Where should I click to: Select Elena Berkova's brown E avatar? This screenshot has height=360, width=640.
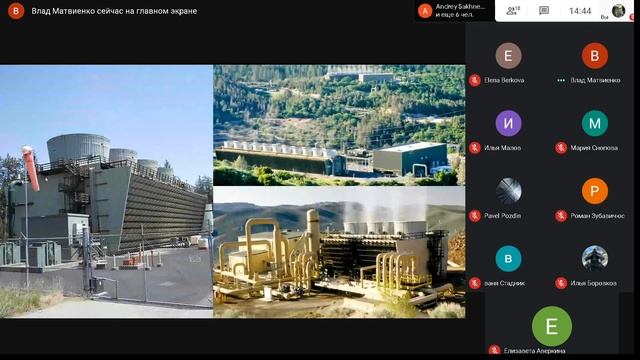(x=508, y=56)
